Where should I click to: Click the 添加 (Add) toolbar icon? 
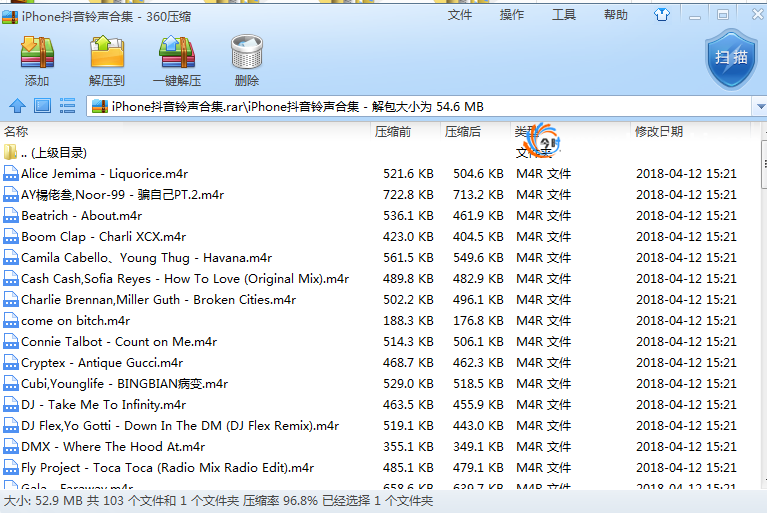(x=37, y=52)
